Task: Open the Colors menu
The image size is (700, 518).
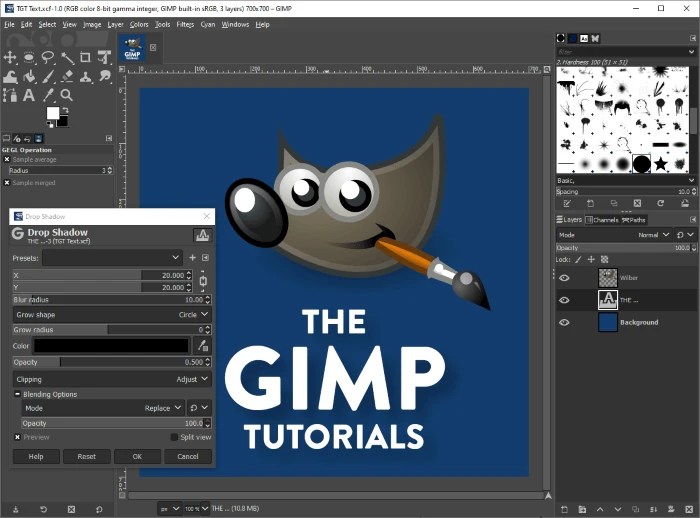Action: click(139, 25)
